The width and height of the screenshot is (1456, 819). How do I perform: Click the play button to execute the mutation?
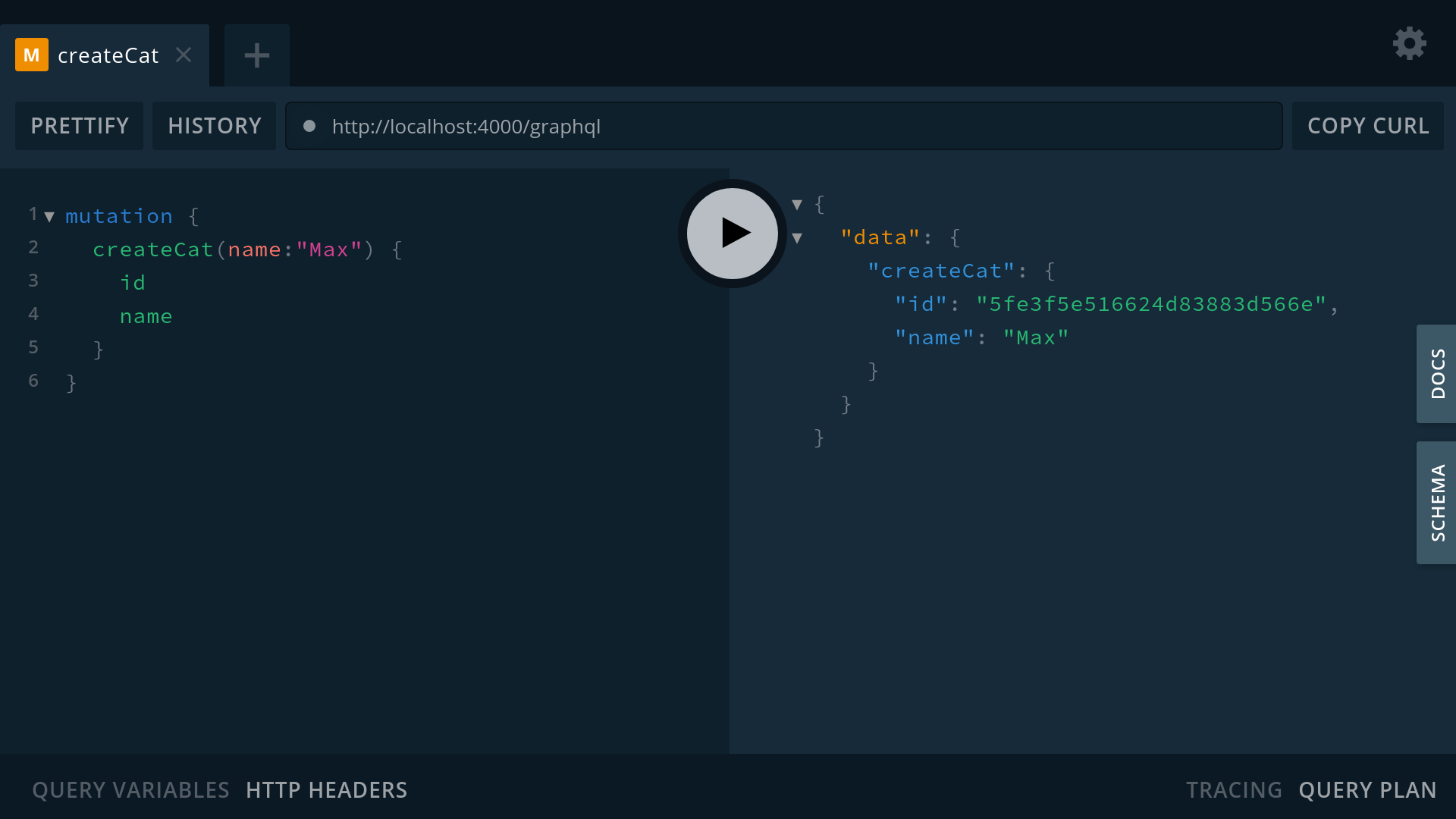pos(730,234)
